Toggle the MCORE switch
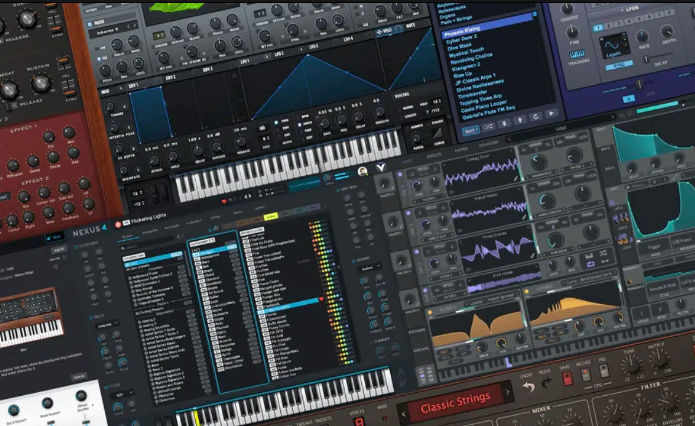 click(x=586, y=375)
